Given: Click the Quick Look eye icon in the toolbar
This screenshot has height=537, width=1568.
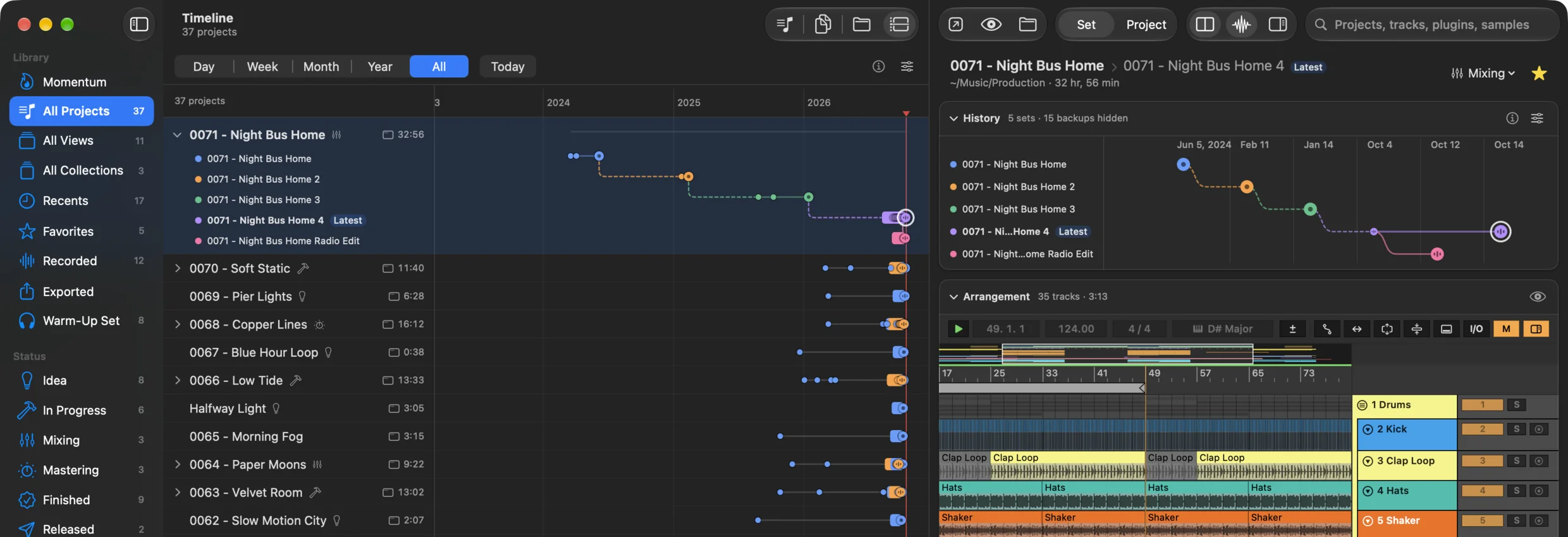Looking at the screenshot, I should pos(991,24).
